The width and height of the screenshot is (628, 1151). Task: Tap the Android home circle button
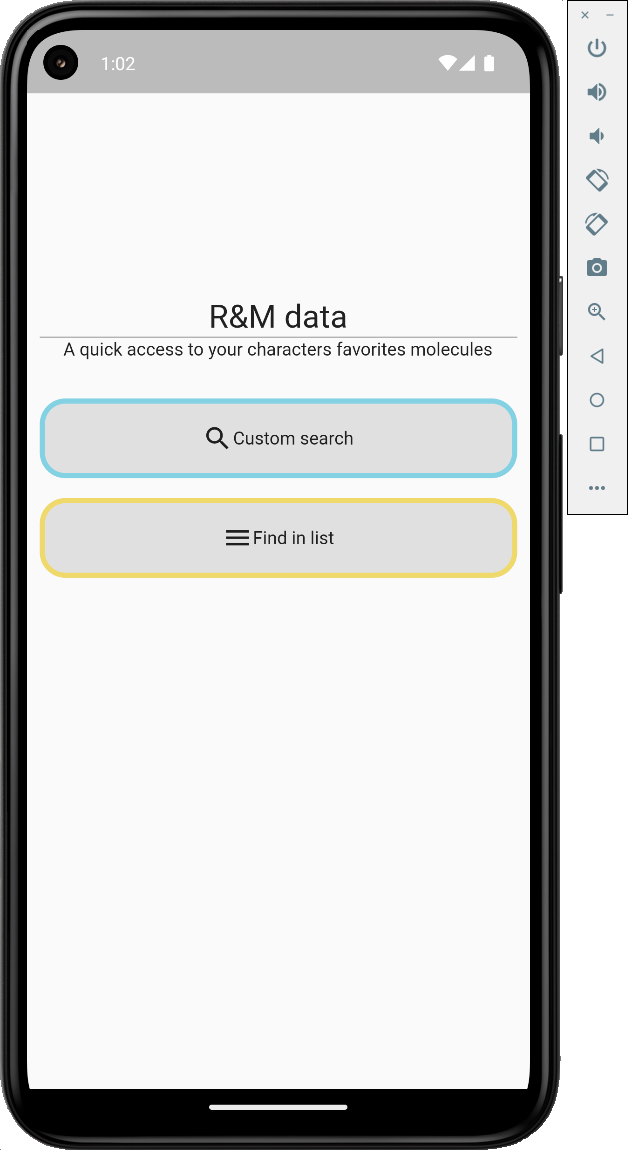[x=597, y=400]
